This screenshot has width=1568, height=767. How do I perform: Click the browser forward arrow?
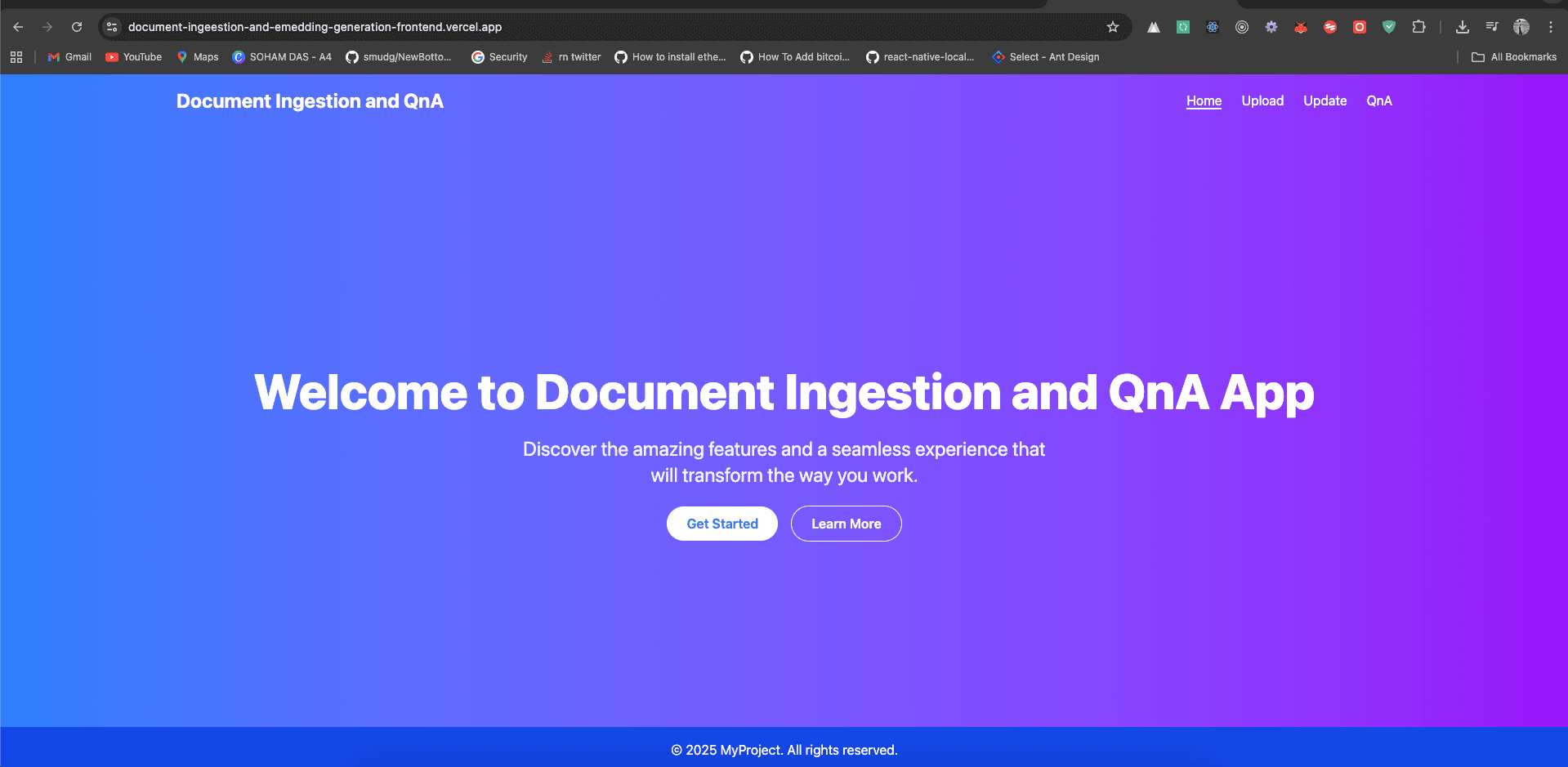pos(47,27)
